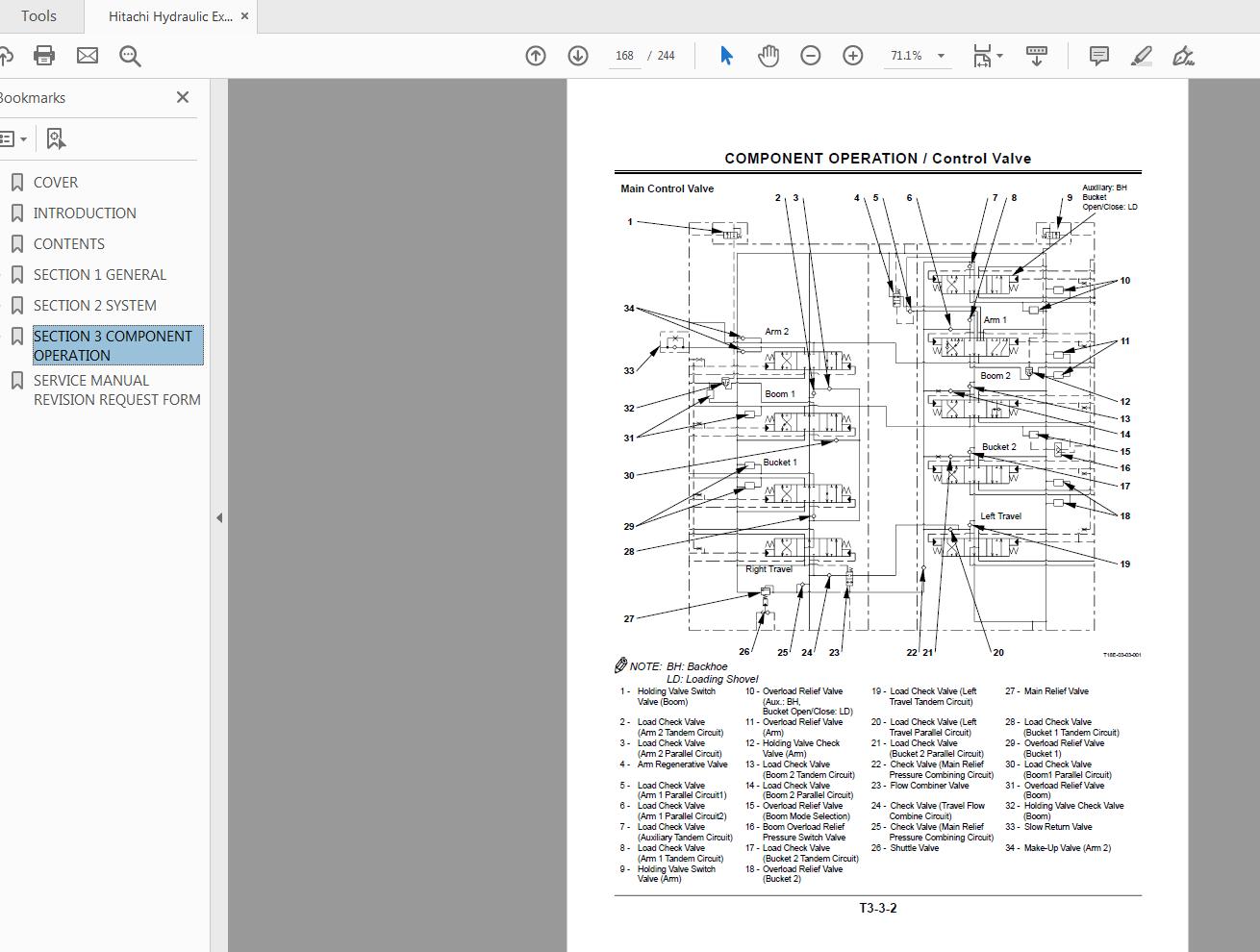Click the page number input field

click(624, 56)
